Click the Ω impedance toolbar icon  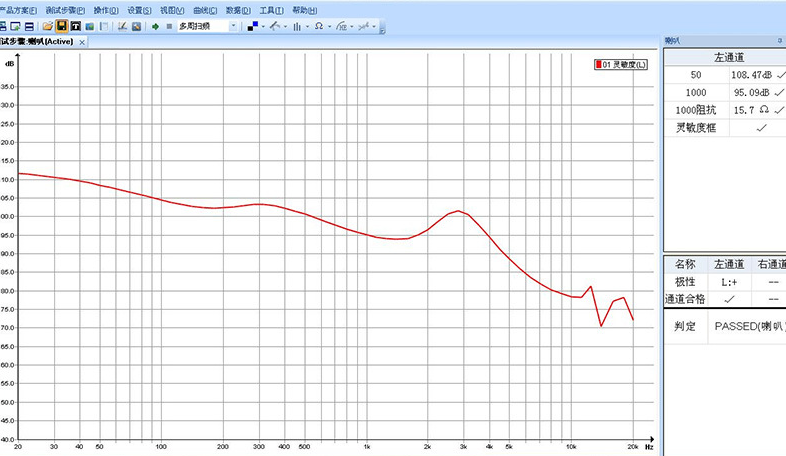318,26
